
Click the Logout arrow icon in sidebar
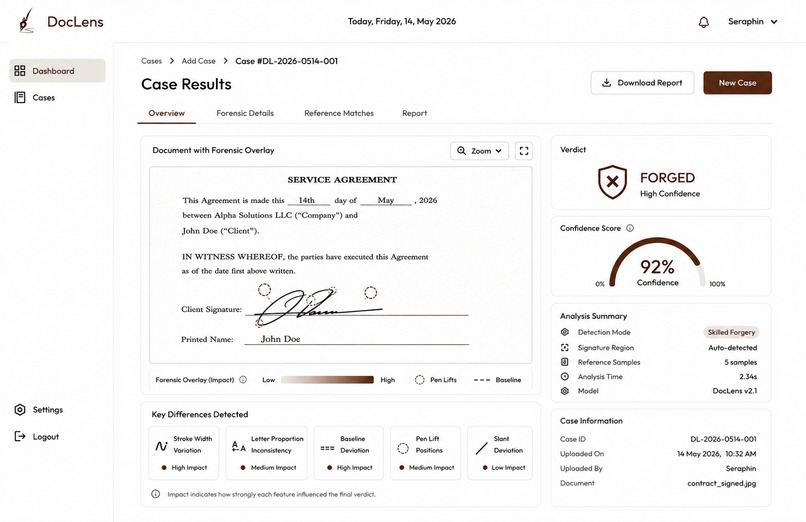click(x=20, y=437)
